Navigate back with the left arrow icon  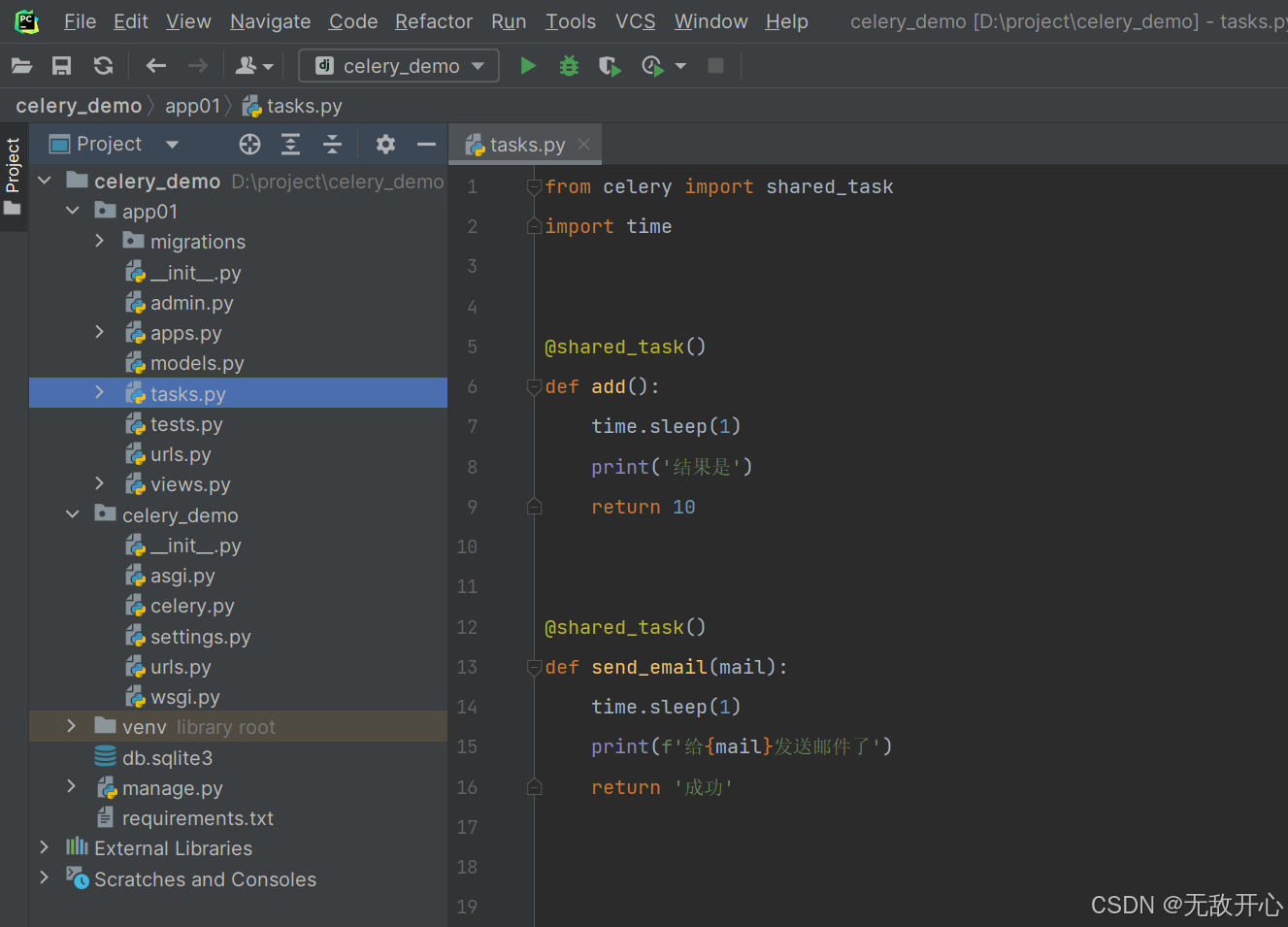(155, 66)
